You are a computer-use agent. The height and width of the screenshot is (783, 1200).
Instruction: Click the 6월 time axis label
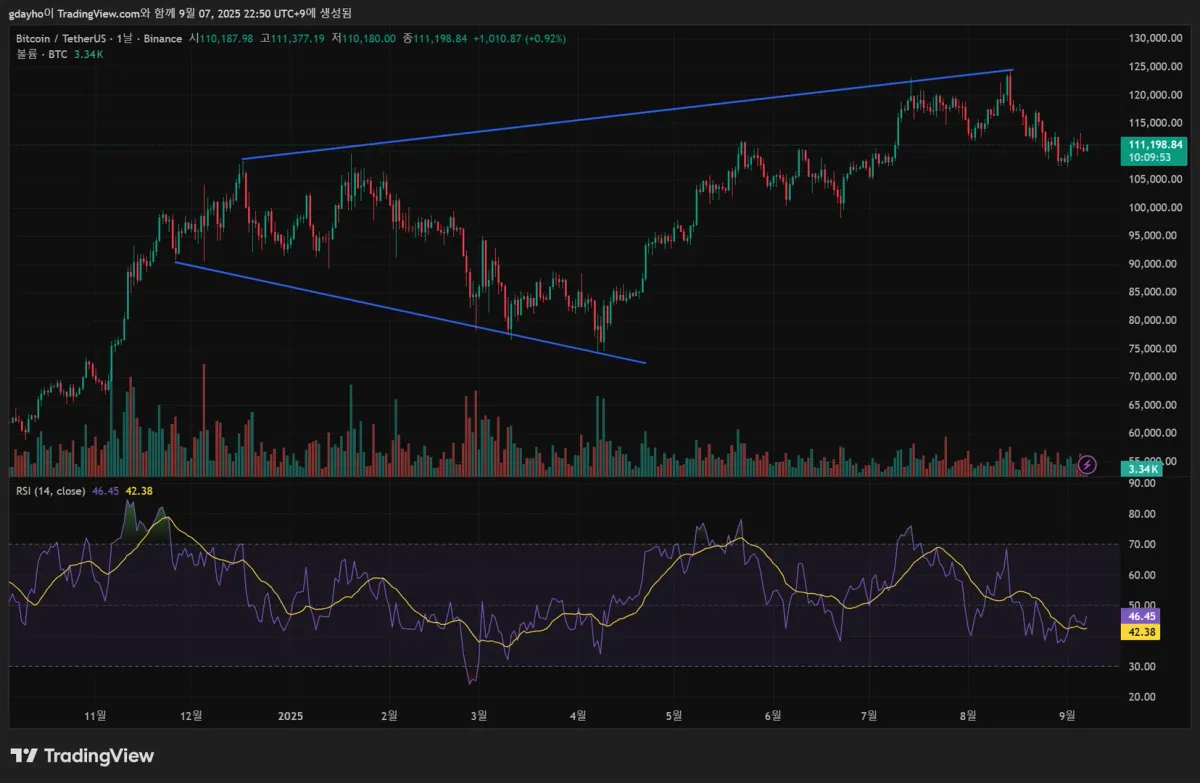(x=772, y=716)
